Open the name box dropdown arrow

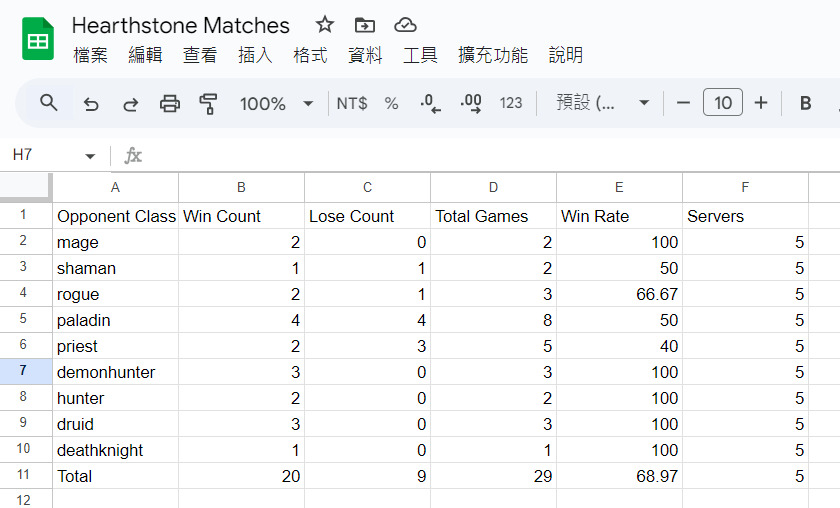(90, 156)
